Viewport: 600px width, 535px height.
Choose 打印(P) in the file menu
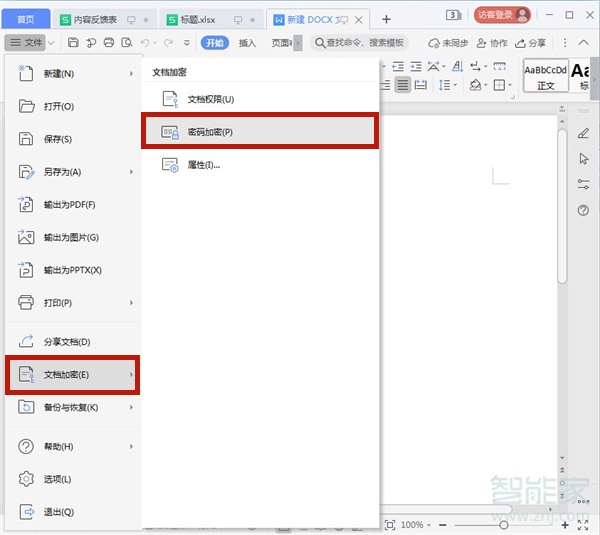click(73, 303)
